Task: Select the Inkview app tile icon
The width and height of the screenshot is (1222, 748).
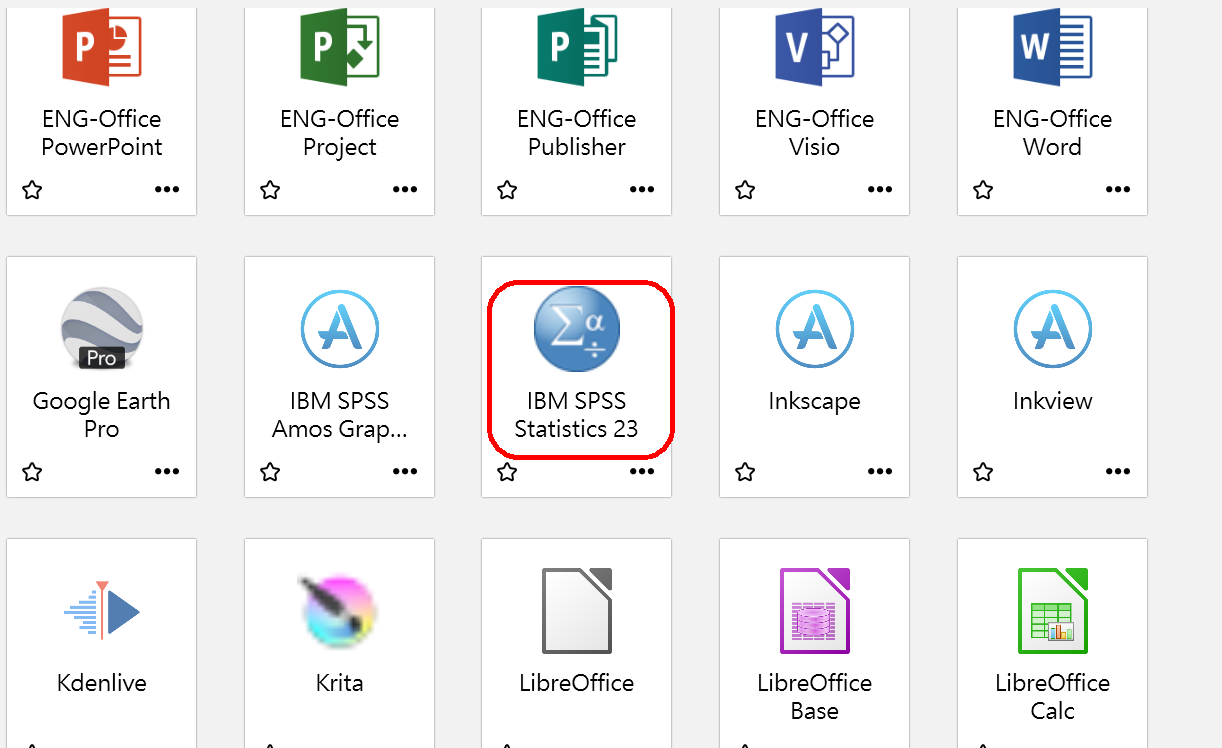Action: (1052, 329)
